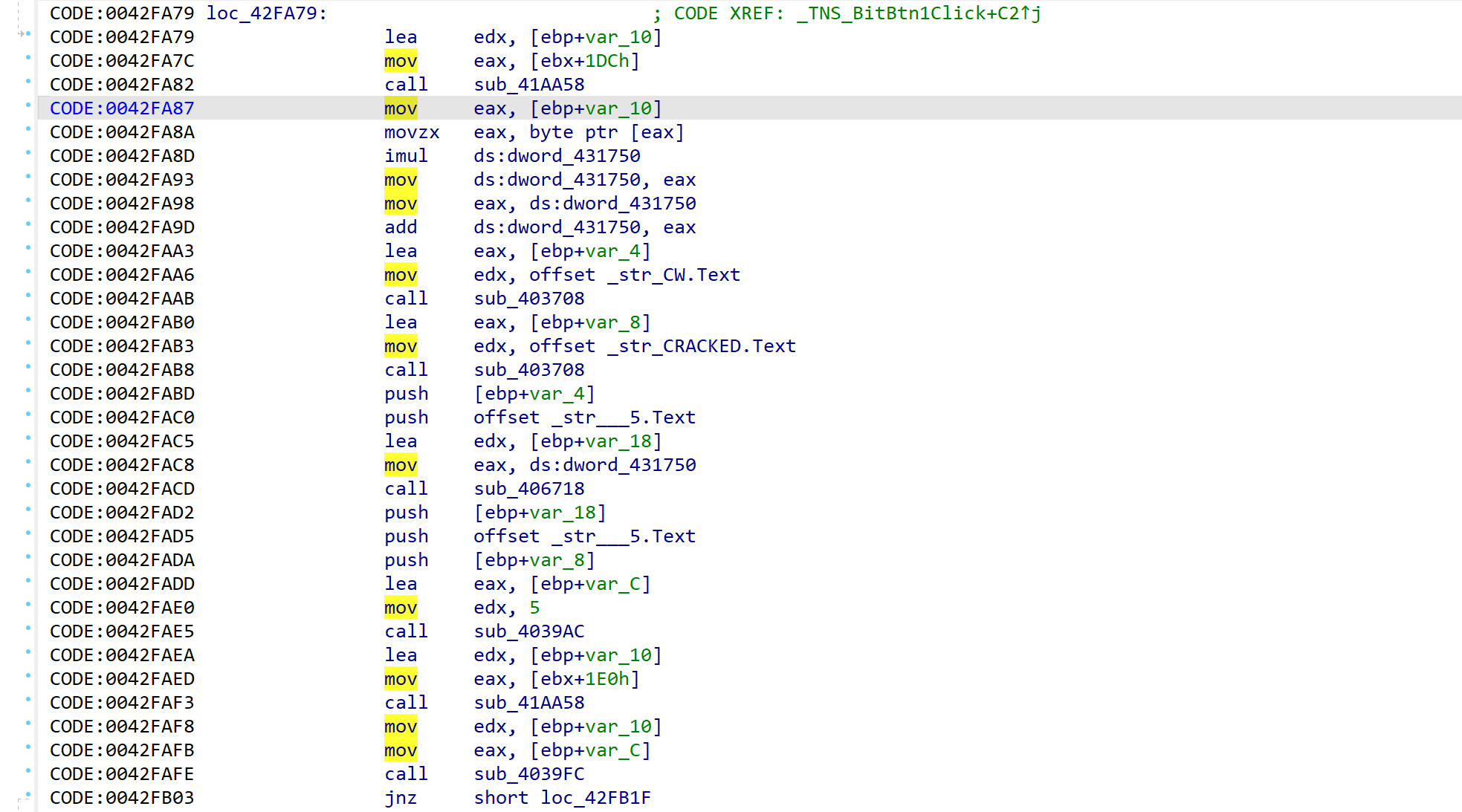Image resolution: width=1462 pixels, height=812 pixels.
Task: Click sub_4039AC call target
Action: 529,631
